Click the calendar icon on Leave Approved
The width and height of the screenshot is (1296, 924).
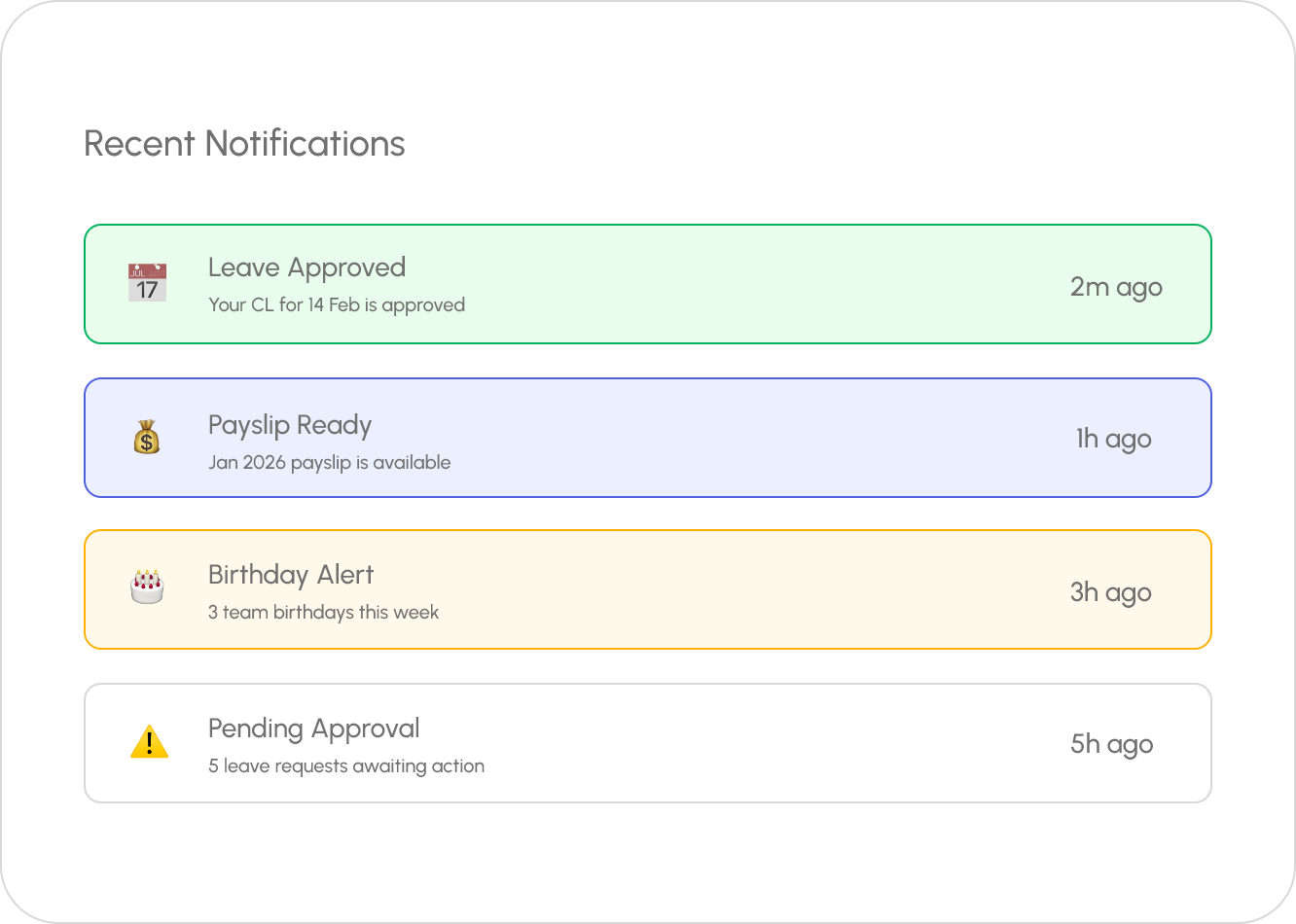click(147, 283)
